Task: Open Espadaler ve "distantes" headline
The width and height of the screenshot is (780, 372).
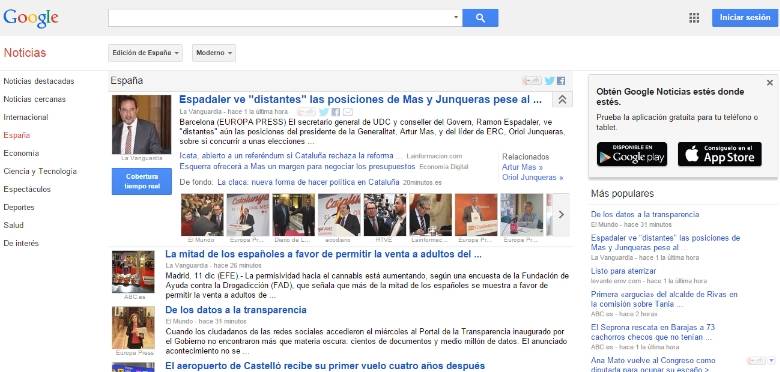Action: click(360, 99)
